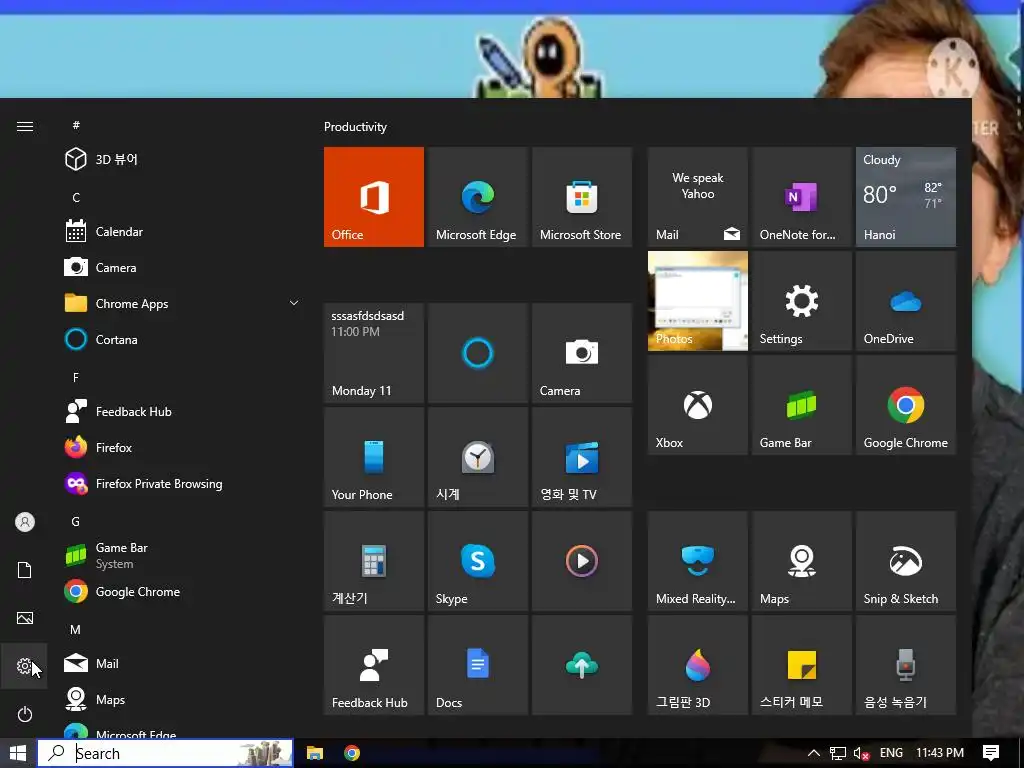1024x768 pixels.
Task: Click the G section header
Action: (76, 522)
